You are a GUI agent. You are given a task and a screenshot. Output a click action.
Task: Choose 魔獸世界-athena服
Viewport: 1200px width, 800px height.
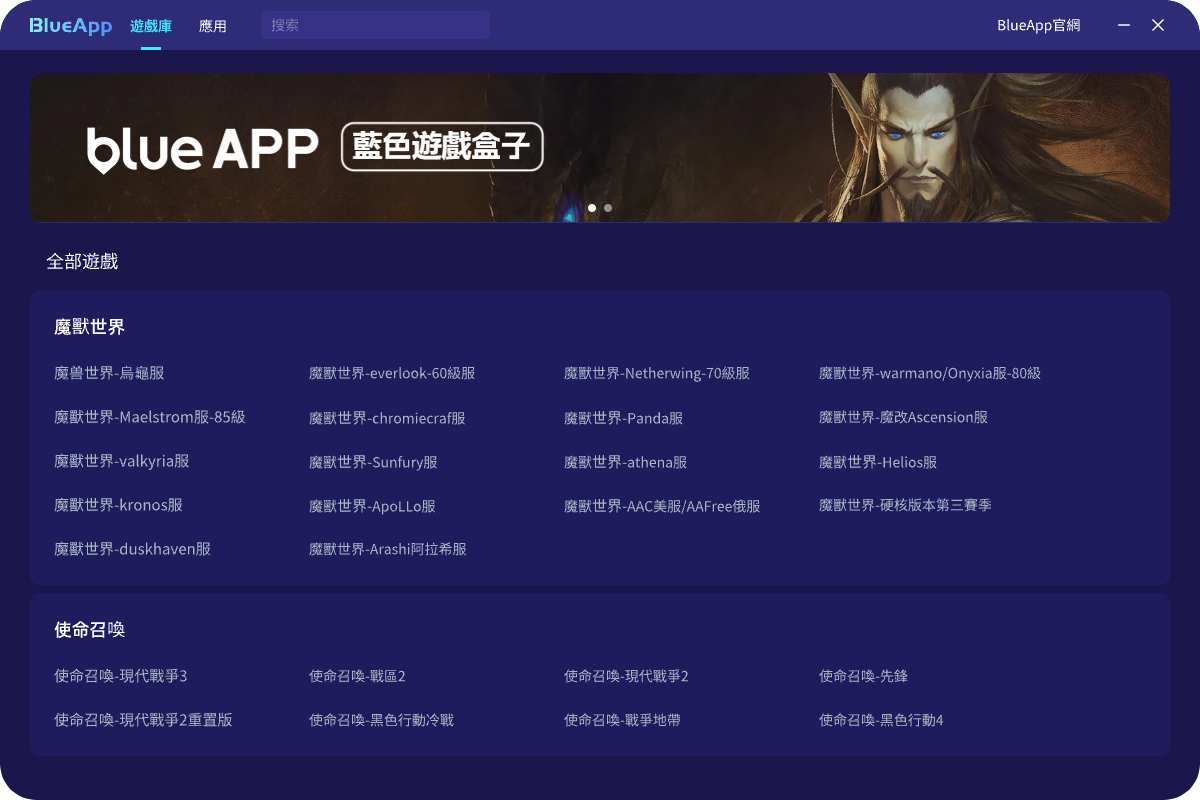pos(626,462)
